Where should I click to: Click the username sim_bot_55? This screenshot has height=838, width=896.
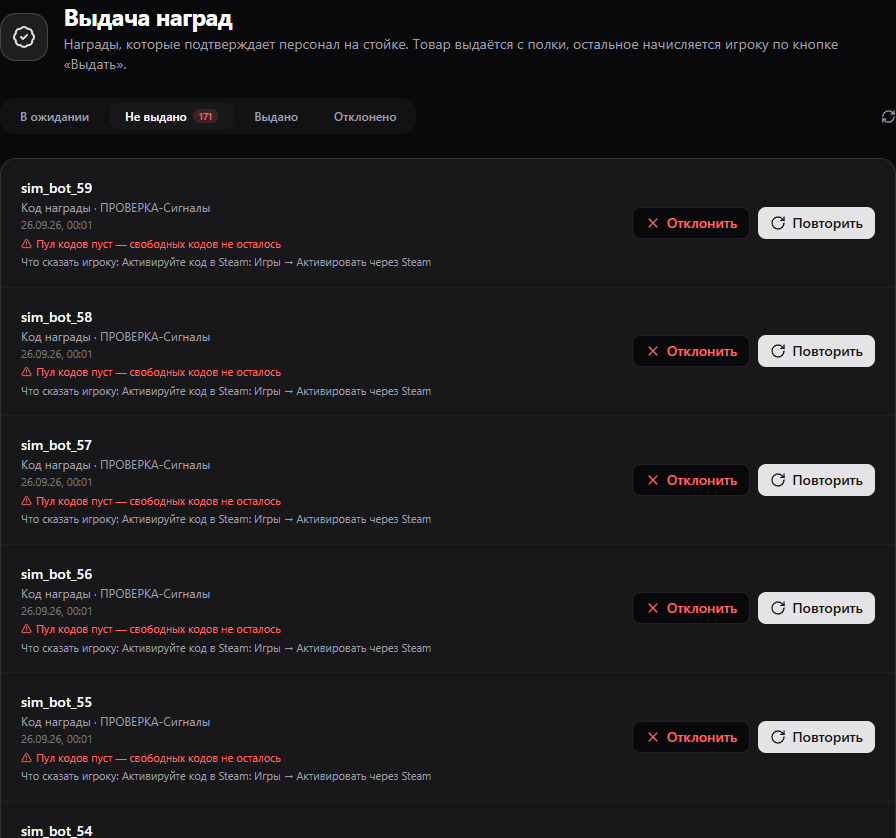(57, 703)
